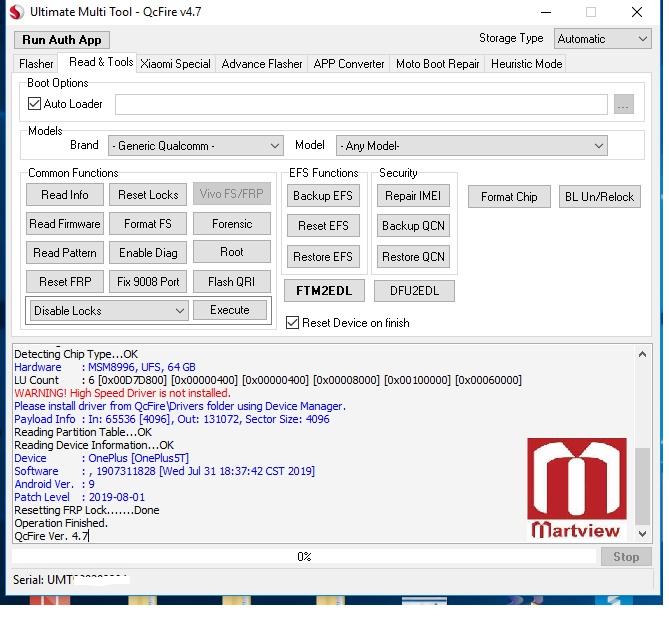Open the Disable Locks dropdown

[109, 311]
